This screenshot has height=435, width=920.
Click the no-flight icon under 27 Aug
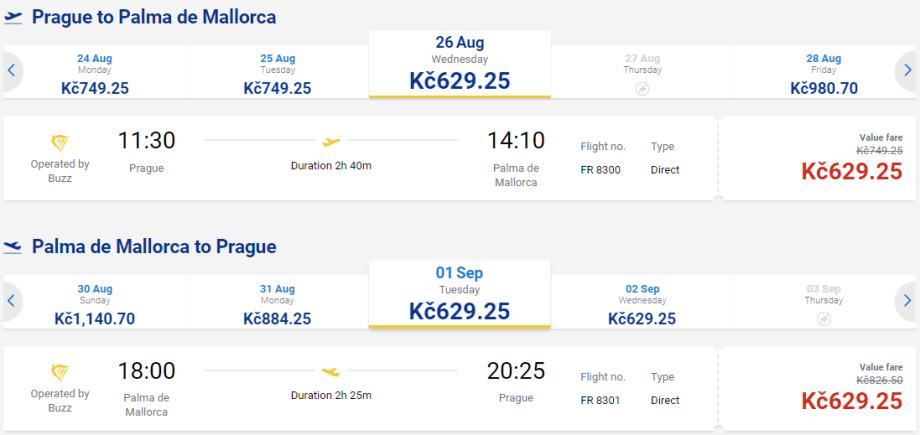click(642, 89)
